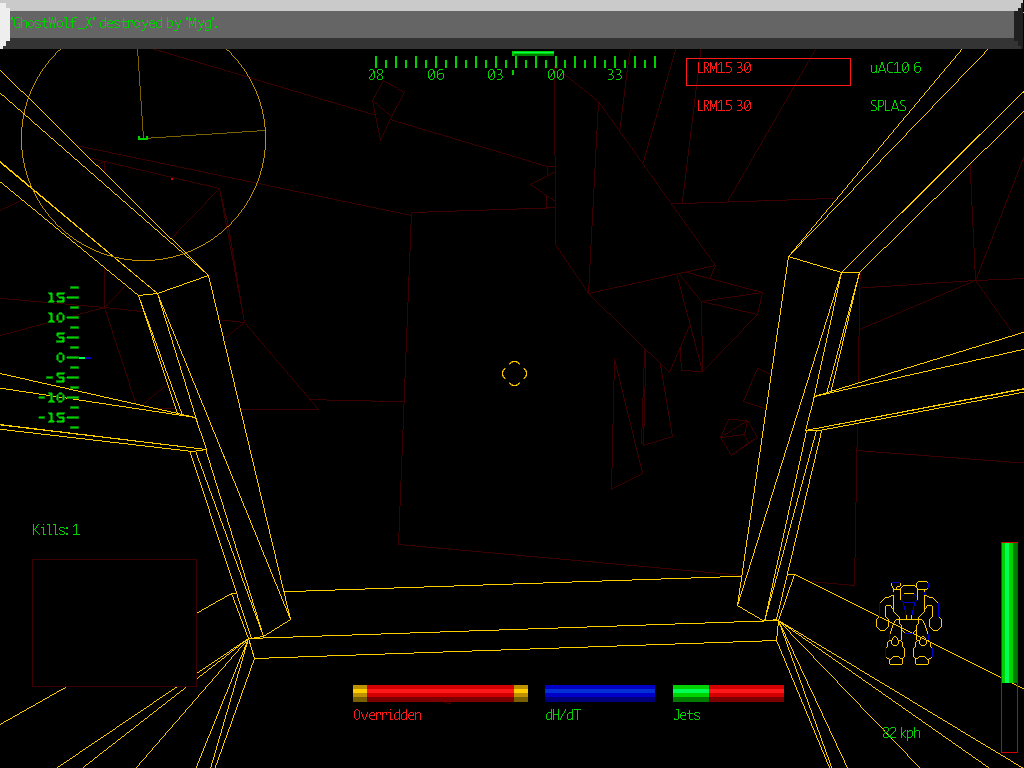This screenshot has width=1024, height=768.
Task: Select the 32 kph speed readout
Action: [x=899, y=732]
